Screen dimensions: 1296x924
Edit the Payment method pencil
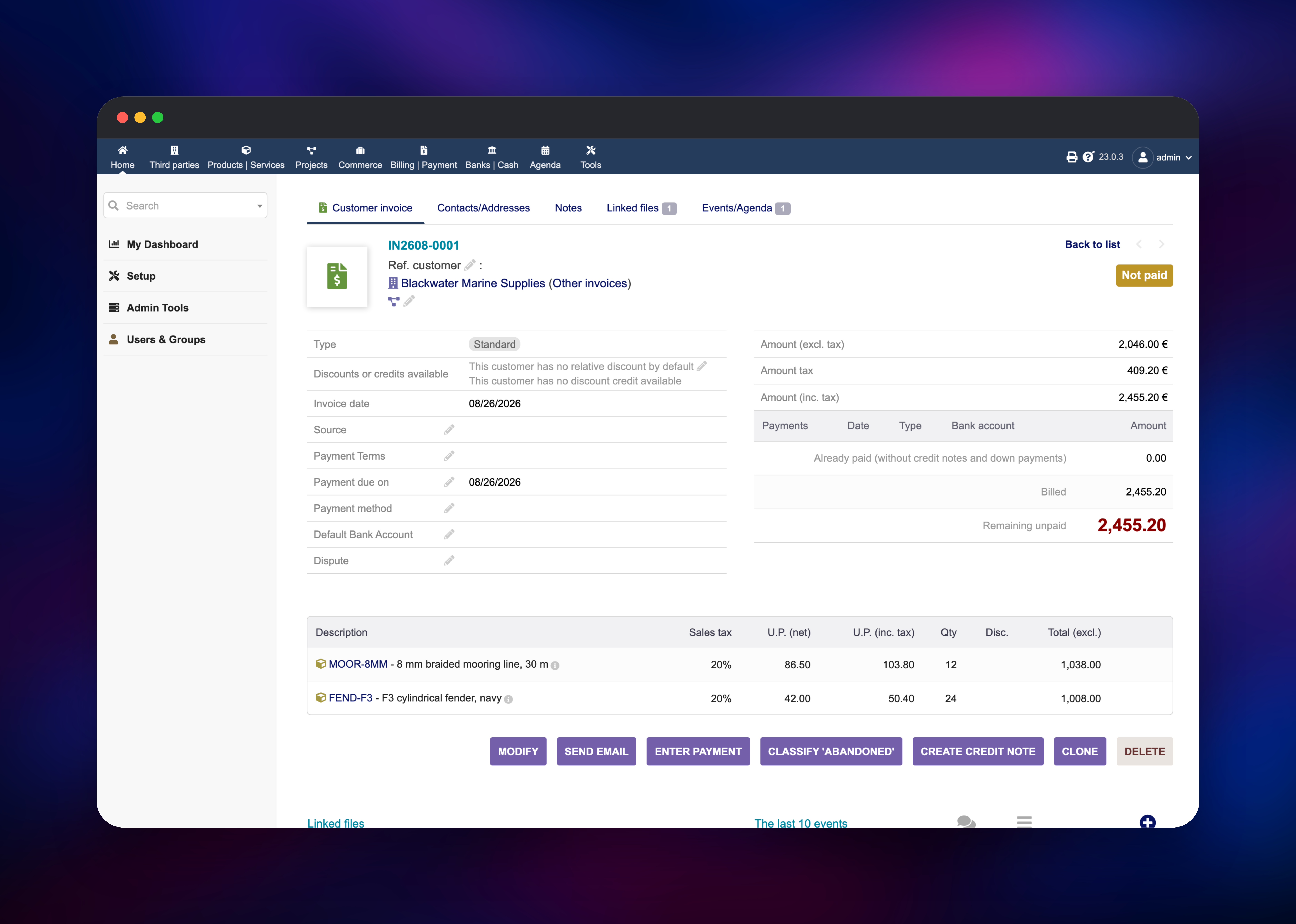coord(449,508)
